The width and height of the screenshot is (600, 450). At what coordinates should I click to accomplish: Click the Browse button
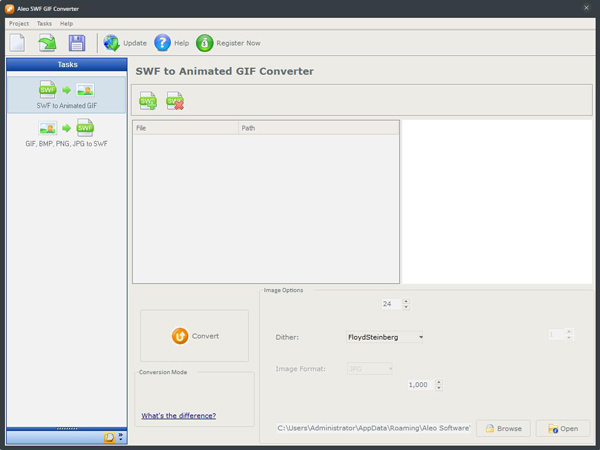(x=503, y=429)
